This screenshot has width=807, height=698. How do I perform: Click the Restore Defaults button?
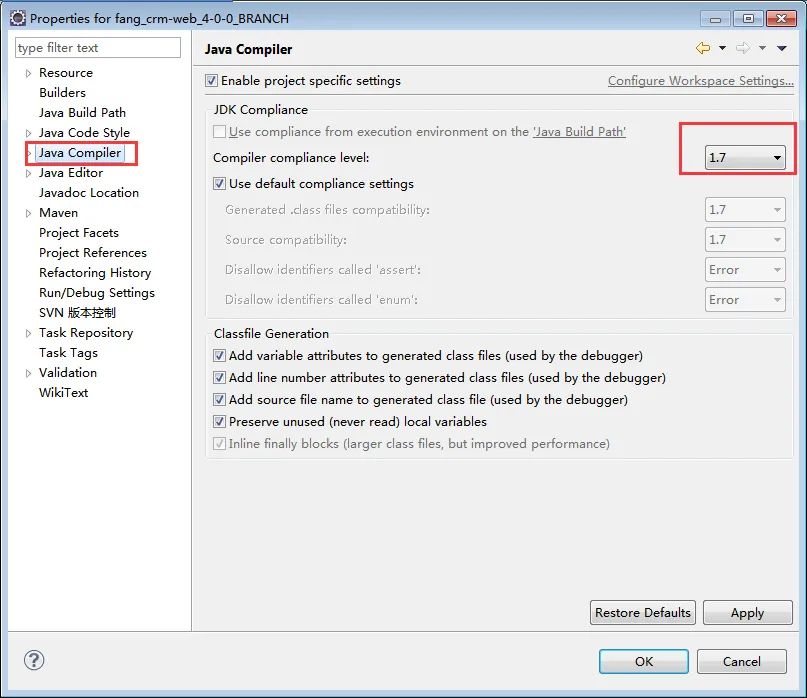(642, 613)
